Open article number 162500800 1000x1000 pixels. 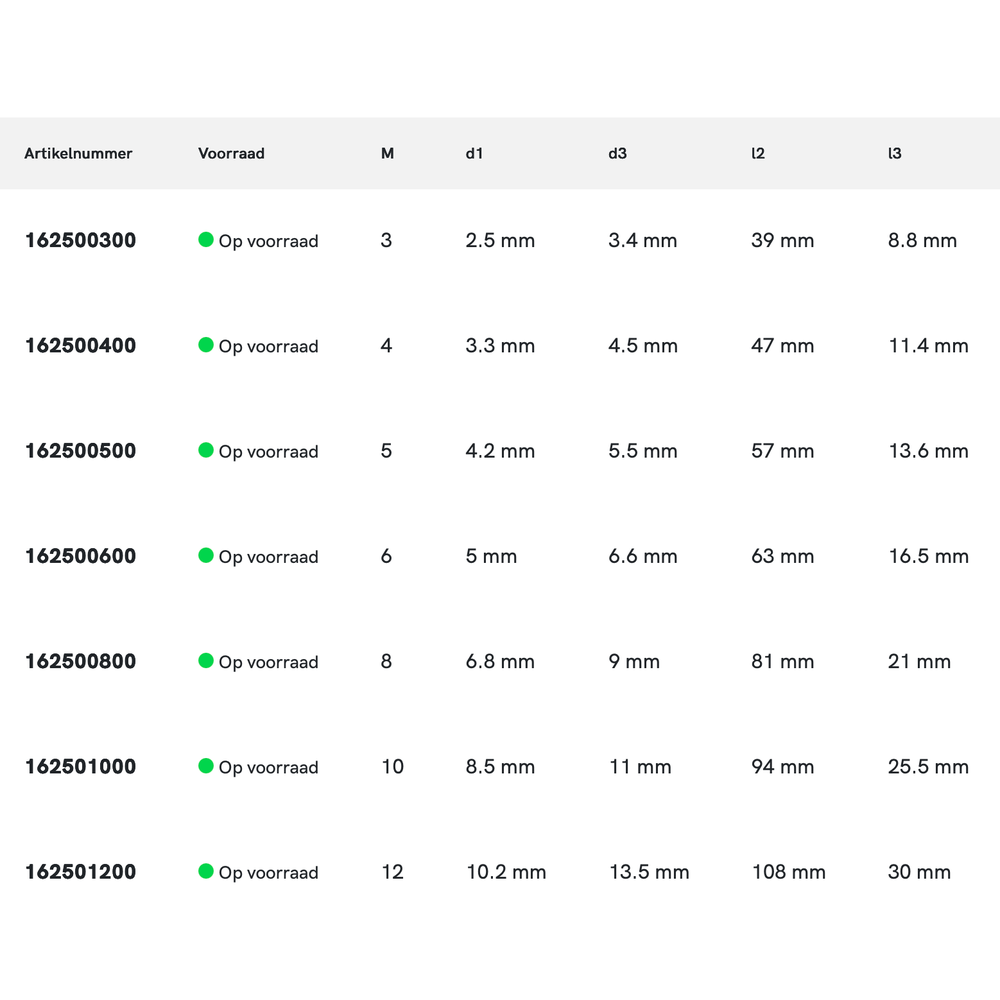point(80,661)
